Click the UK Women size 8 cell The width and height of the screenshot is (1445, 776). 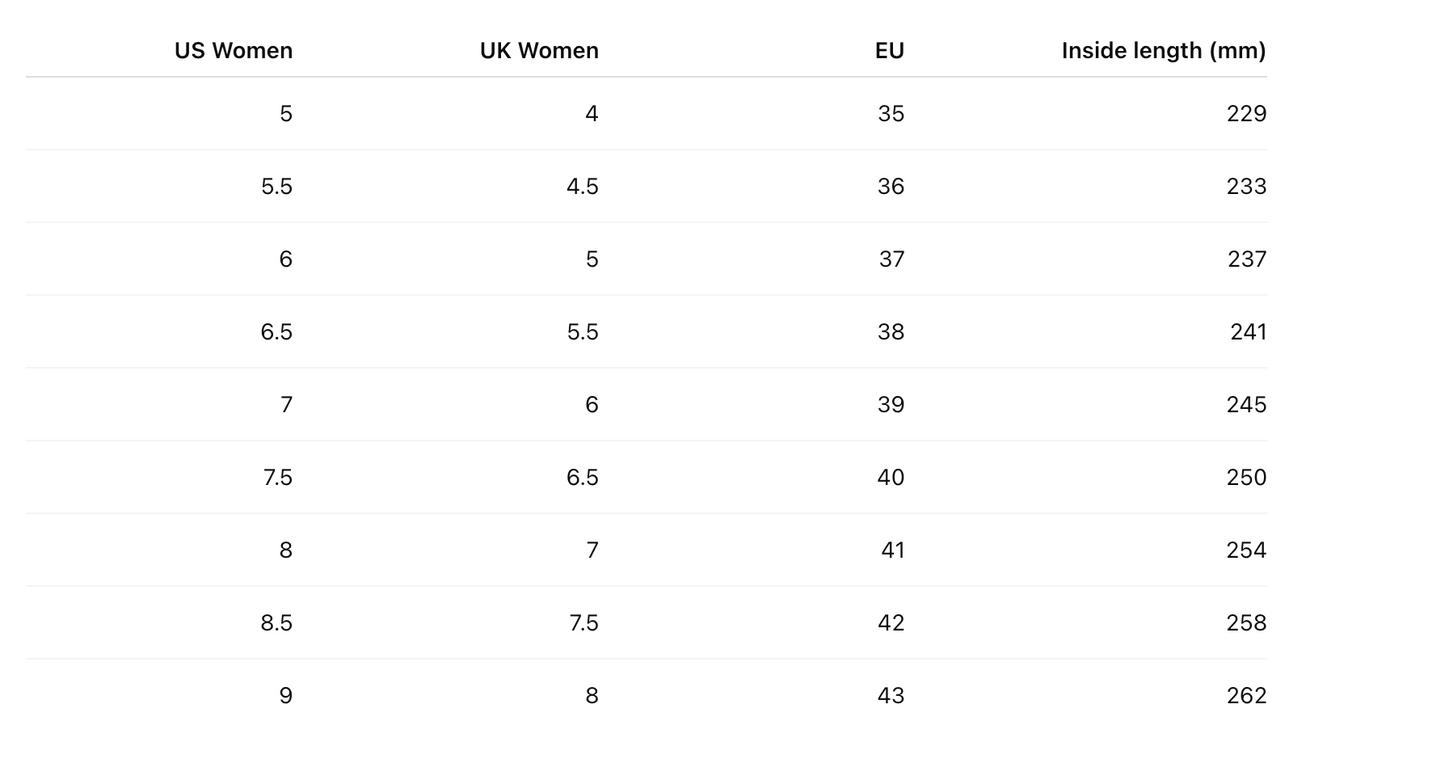pyautogui.click(x=592, y=696)
